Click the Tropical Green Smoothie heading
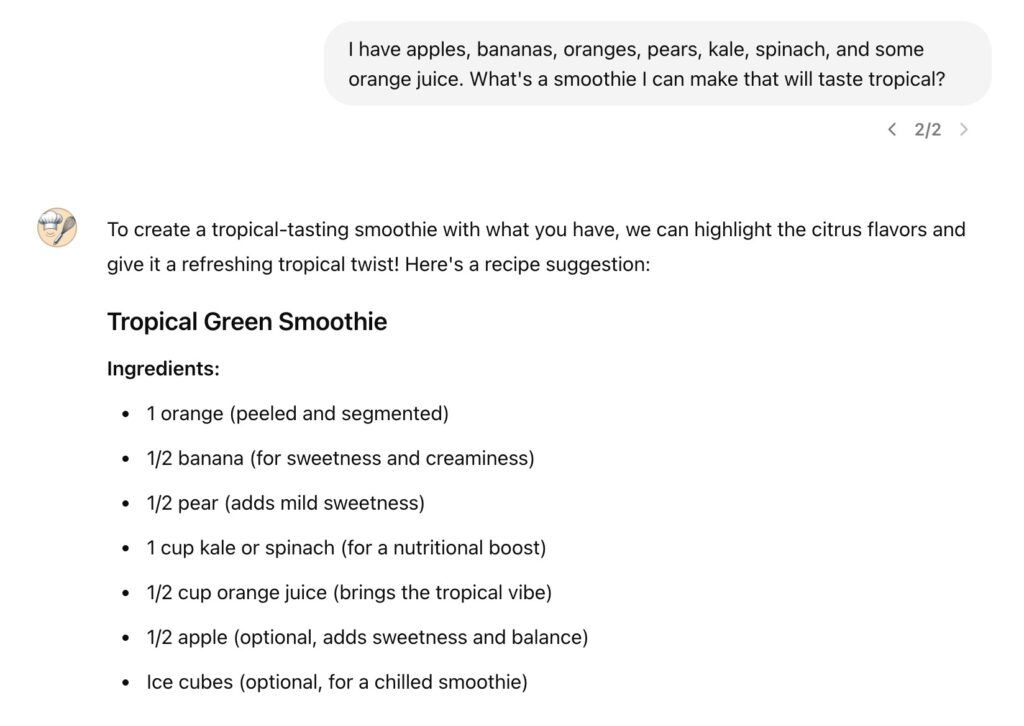 click(247, 322)
